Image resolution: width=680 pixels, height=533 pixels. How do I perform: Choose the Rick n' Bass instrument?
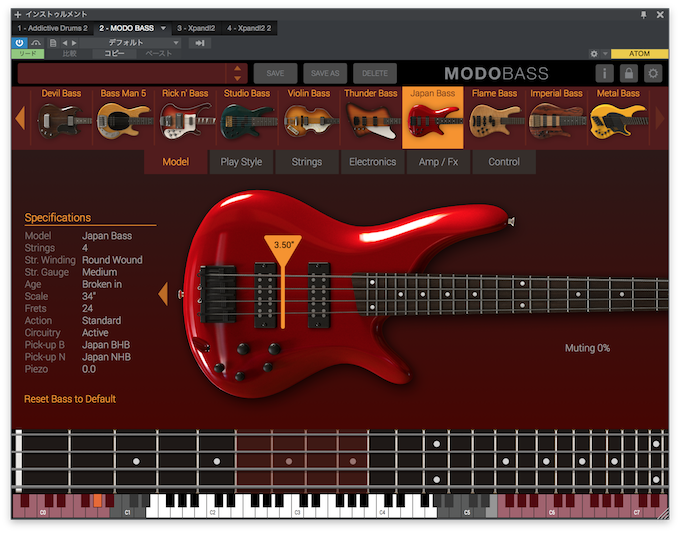tap(186, 117)
